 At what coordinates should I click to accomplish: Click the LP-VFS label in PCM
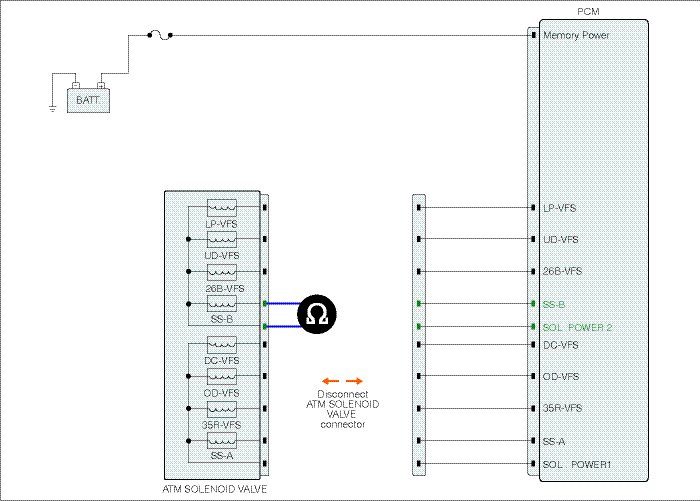(x=559, y=208)
